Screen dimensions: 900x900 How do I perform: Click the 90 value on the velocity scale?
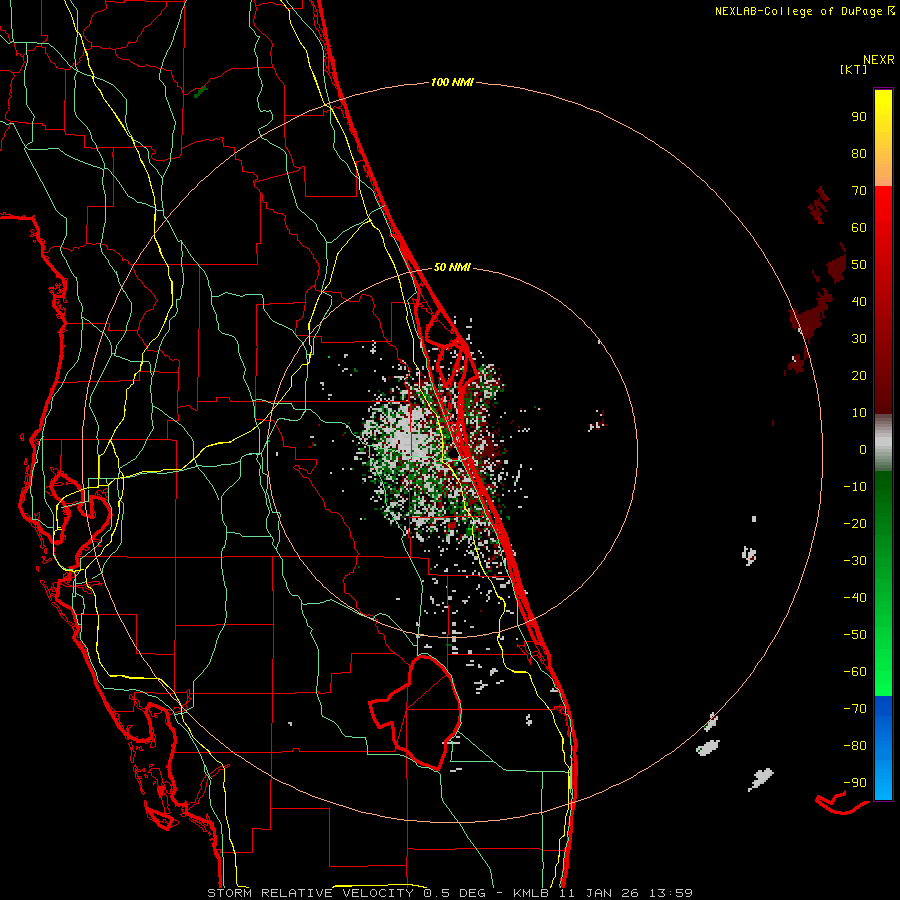pyautogui.click(x=859, y=117)
